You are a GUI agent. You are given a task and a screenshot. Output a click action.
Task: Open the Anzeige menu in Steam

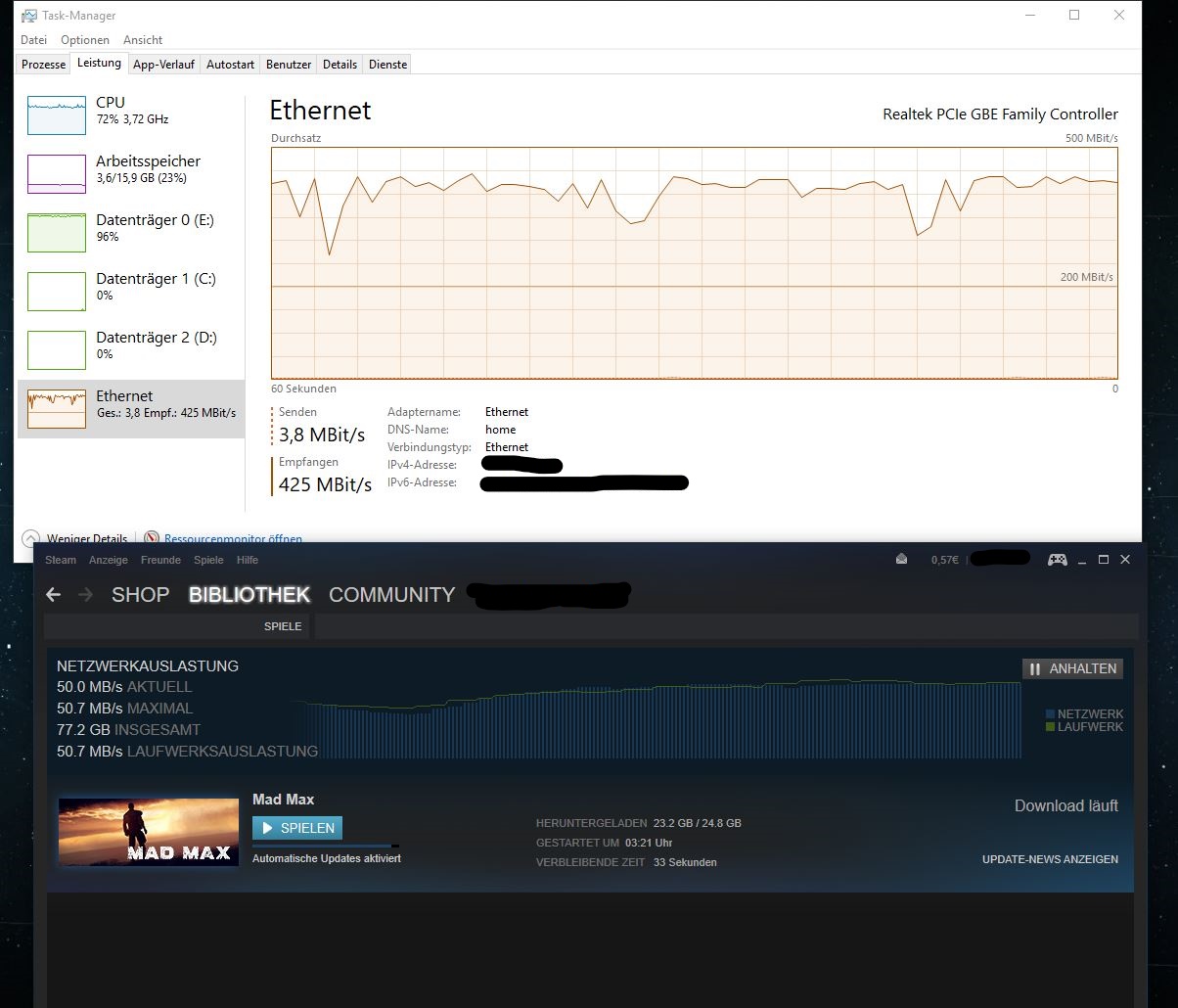pos(109,560)
